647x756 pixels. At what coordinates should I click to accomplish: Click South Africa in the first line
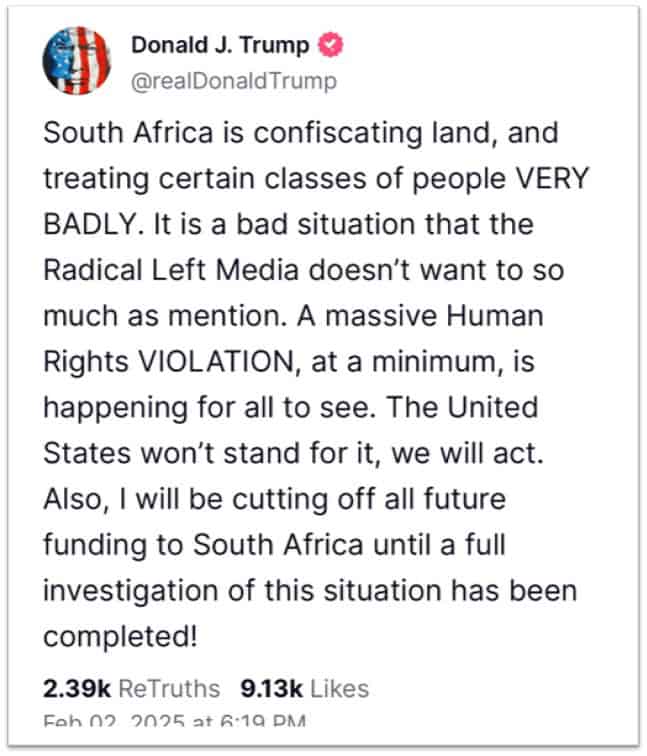(128, 132)
